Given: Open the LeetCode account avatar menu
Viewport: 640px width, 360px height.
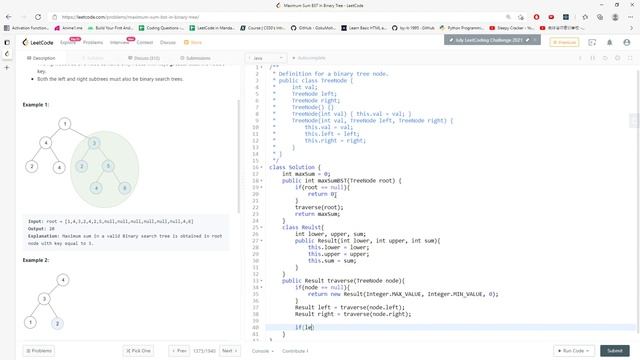Looking at the screenshot, I should pos(627,42).
